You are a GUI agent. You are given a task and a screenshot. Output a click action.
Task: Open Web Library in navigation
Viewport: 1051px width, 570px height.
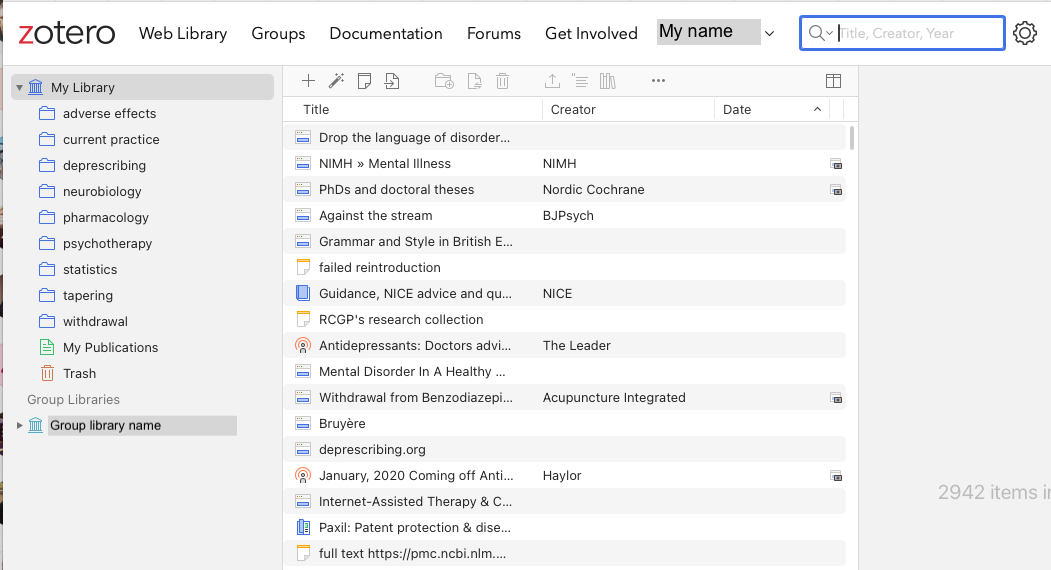coord(183,34)
